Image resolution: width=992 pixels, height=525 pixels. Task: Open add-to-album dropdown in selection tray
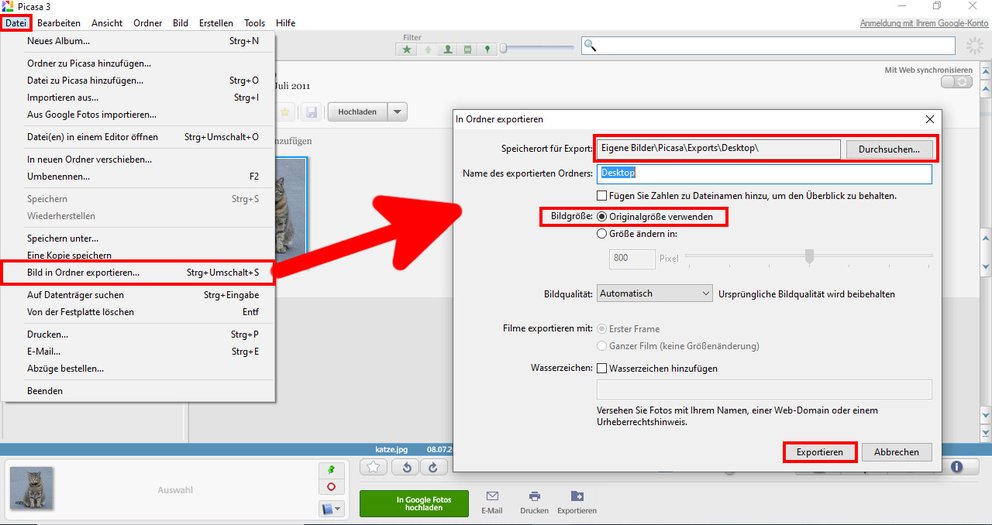332,509
